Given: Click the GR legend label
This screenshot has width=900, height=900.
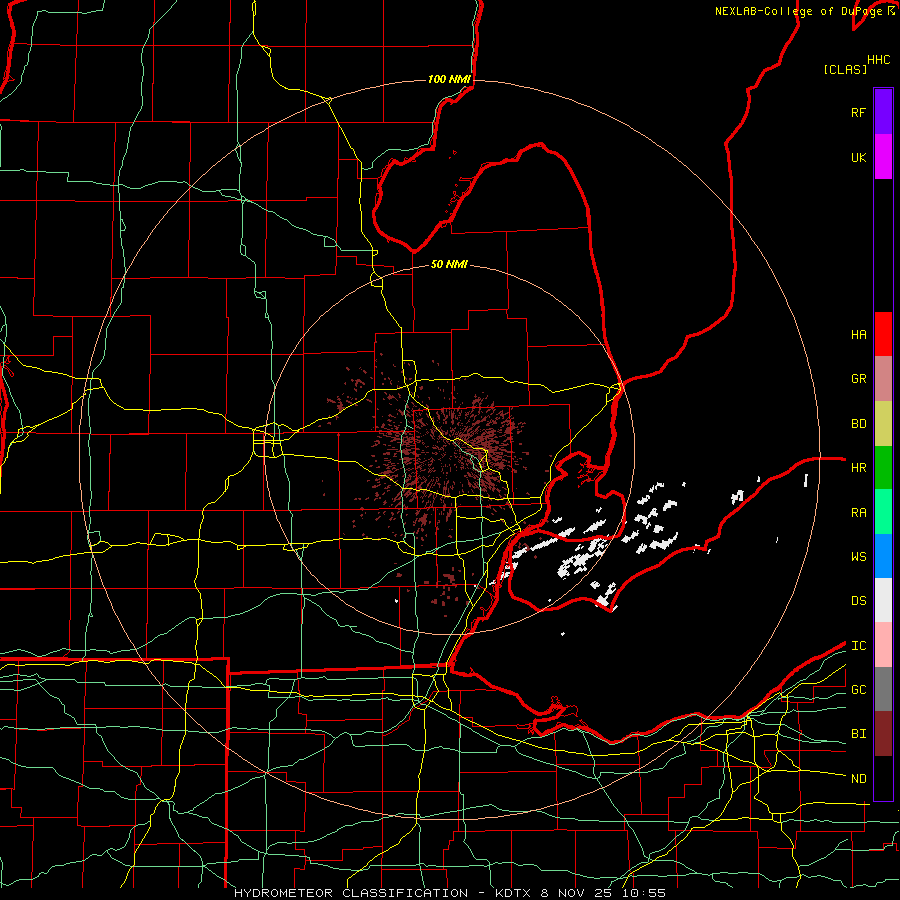Looking at the screenshot, I should pyautogui.click(x=858, y=379).
